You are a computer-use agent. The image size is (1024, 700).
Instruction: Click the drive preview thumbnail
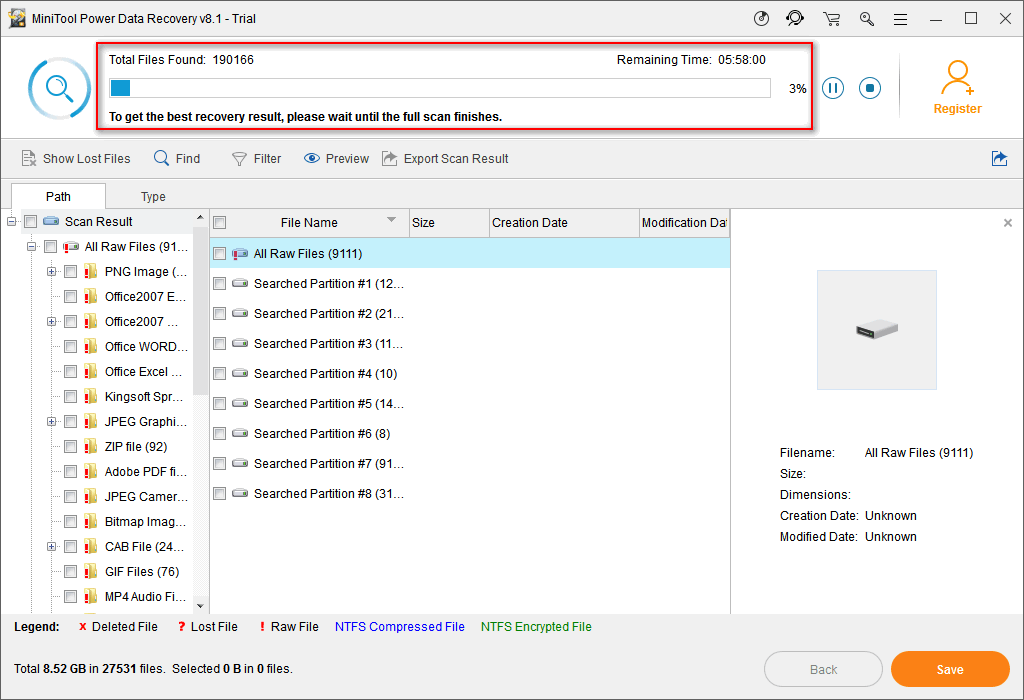tap(876, 330)
